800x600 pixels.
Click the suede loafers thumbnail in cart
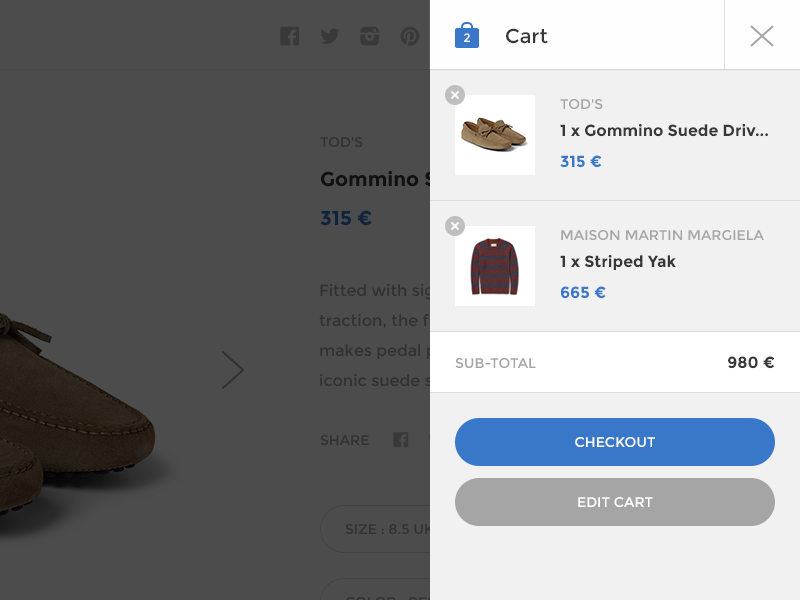tap(495, 135)
